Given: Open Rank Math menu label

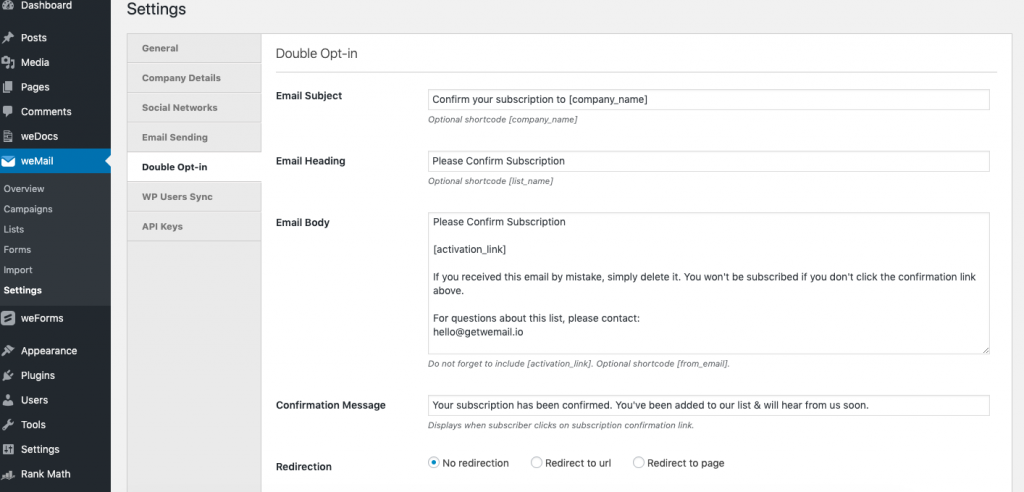Looking at the screenshot, I should [x=46, y=474].
